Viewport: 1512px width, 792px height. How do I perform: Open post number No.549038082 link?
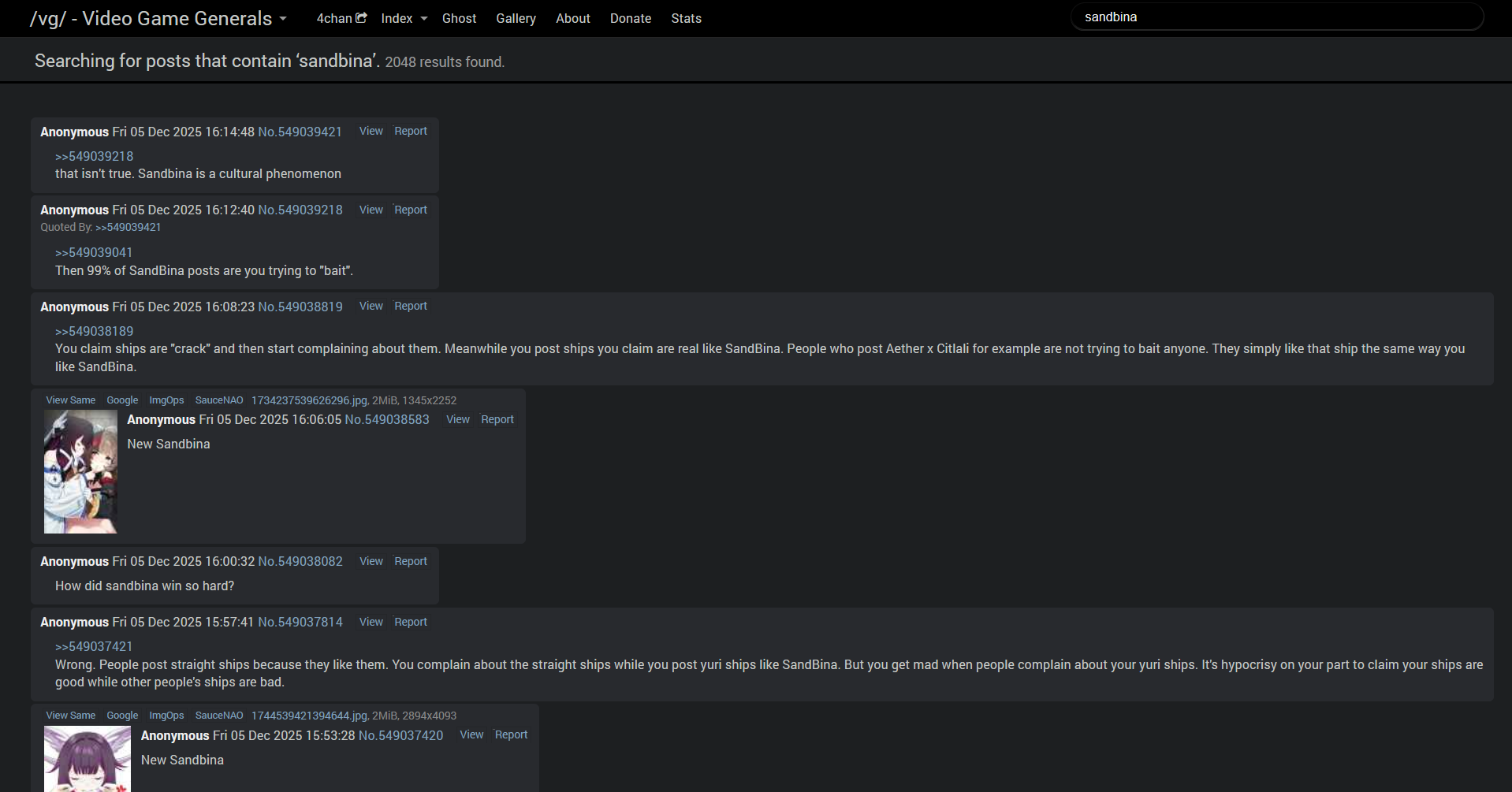click(300, 561)
